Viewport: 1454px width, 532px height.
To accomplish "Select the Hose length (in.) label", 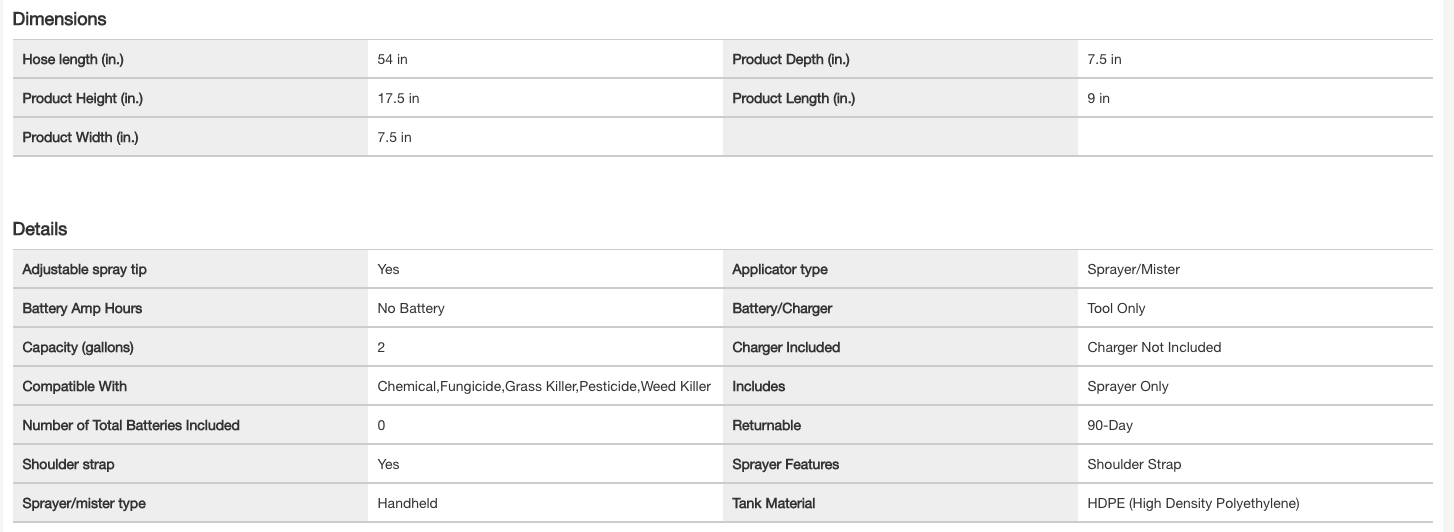I will [x=73, y=59].
